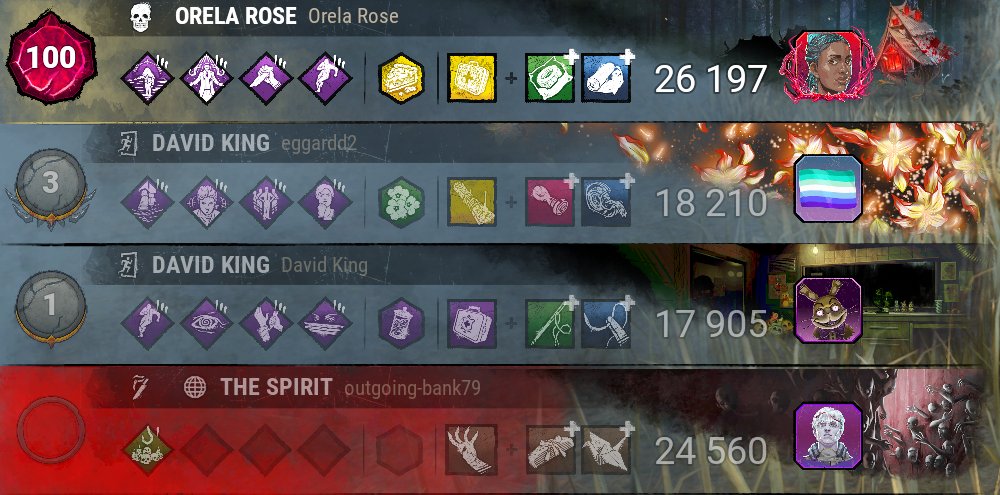Viewport: 1000px width, 495px height.
Task: Click the eggardd2 player name
Action: (x=318, y=144)
